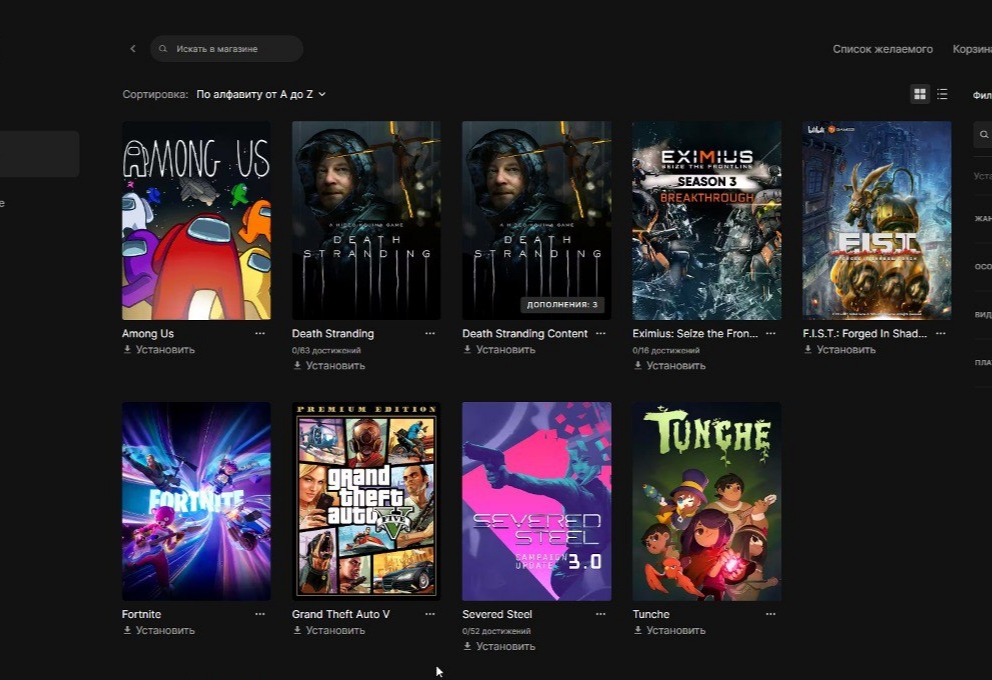The width and height of the screenshot is (992, 680).
Task: Click the Fortnite title text
Action: tap(142, 614)
